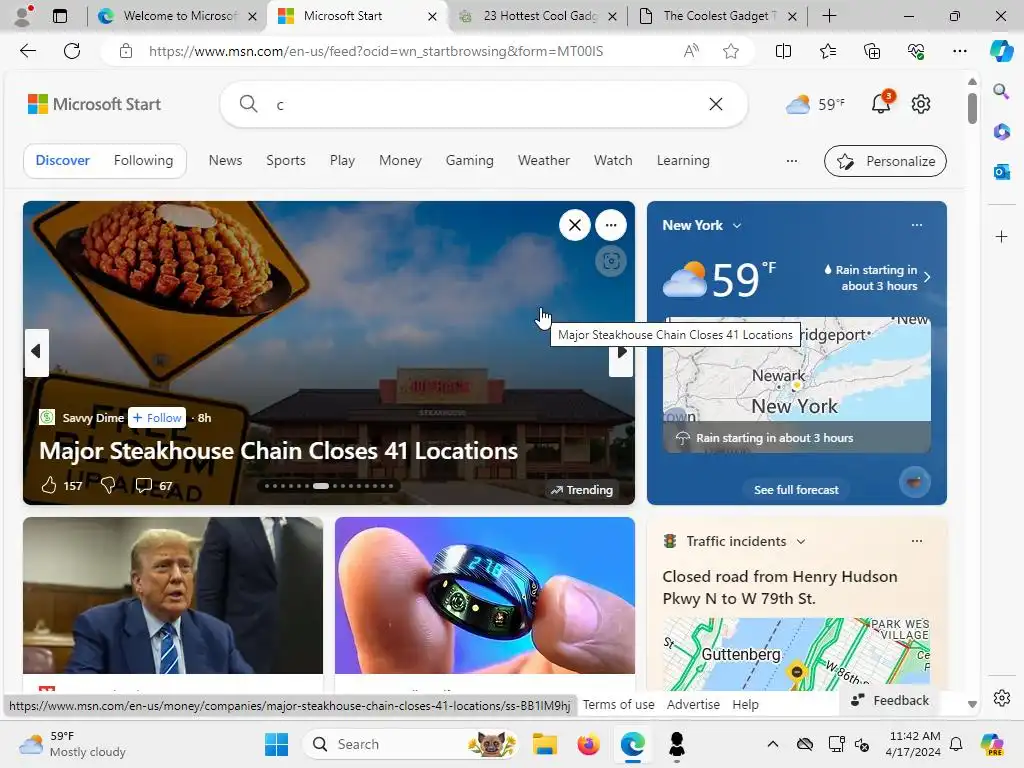1024x768 pixels.
Task: Show previous carousel story
Action: coord(36,352)
